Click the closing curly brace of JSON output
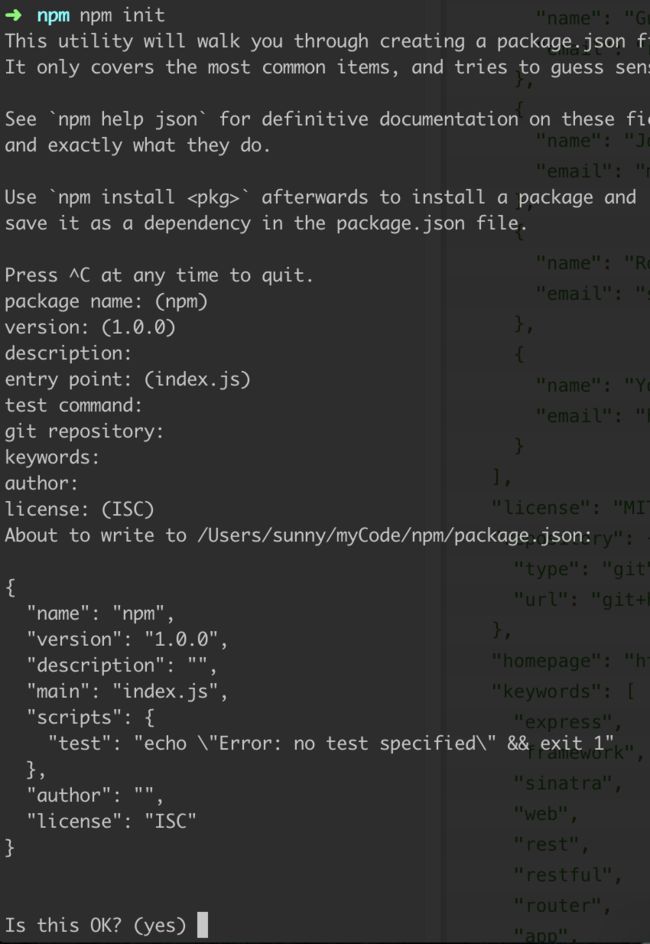Screen dimensions: 650x944 (x=10, y=847)
